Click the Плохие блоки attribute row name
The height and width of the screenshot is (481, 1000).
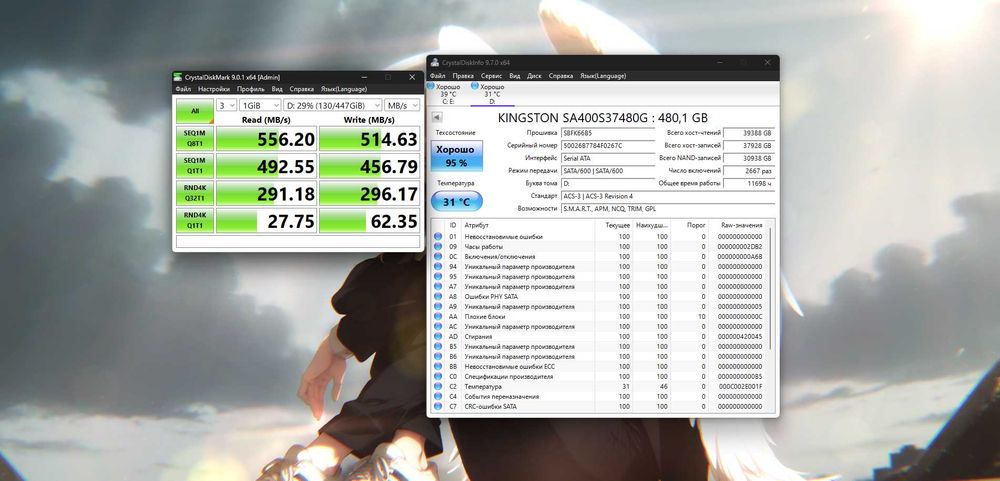coord(485,316)
